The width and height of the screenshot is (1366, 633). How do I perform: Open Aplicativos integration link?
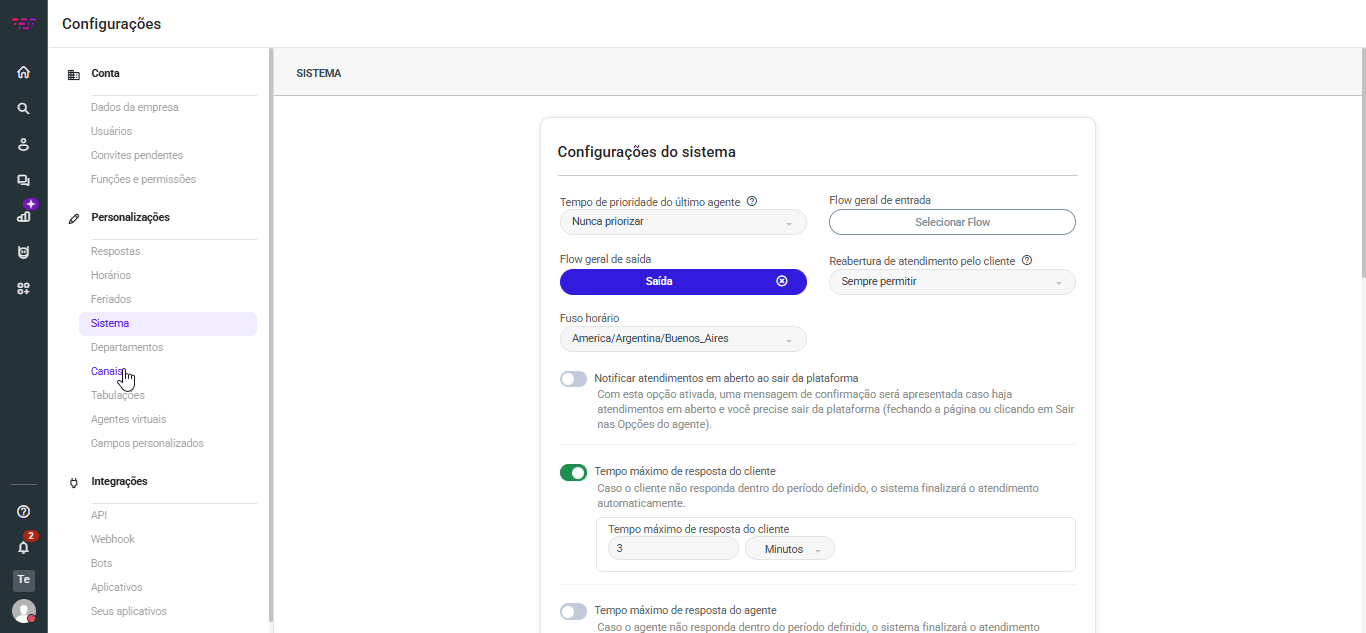(x=117, y=587)
